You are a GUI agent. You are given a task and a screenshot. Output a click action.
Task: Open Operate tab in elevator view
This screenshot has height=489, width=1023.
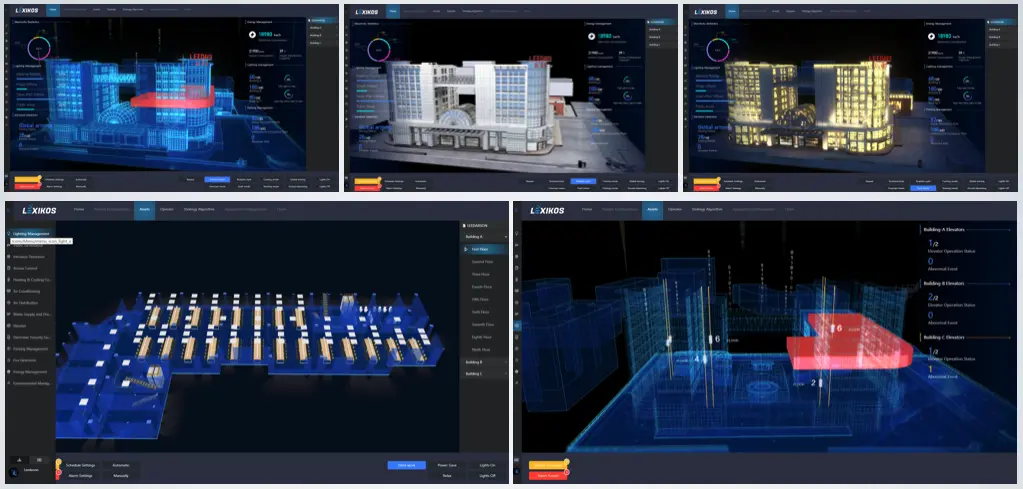(x=675, y=210)
